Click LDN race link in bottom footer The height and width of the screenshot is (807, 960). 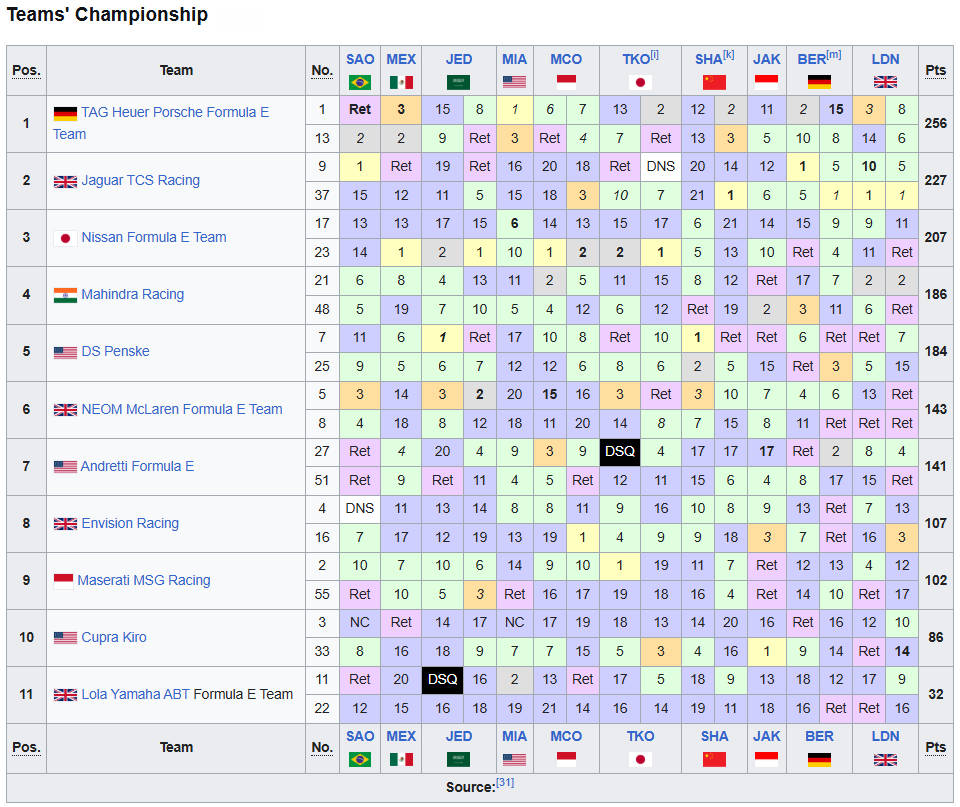(885, 737)
